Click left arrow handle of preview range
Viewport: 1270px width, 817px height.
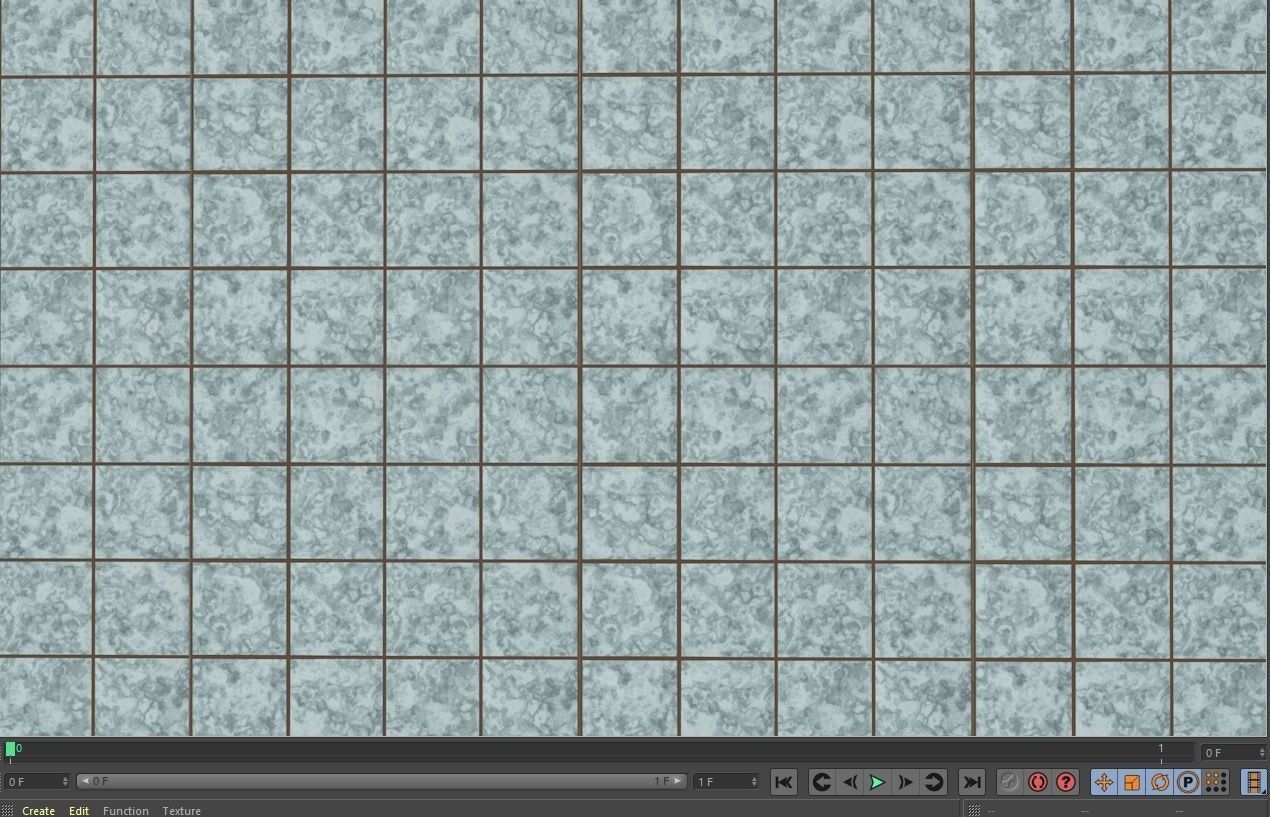(x=84, y=781)
